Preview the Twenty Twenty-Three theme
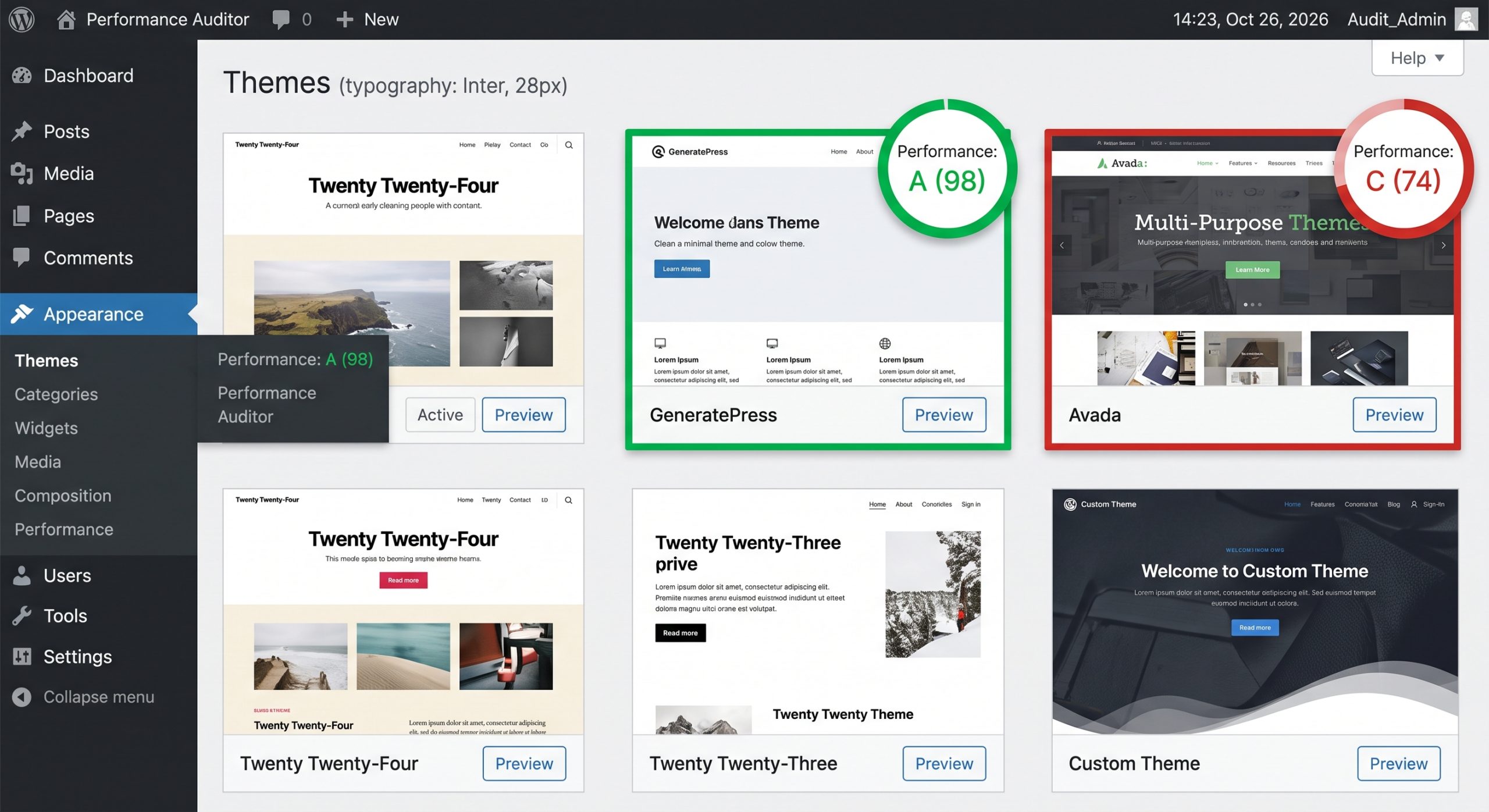 click(944, 764)
